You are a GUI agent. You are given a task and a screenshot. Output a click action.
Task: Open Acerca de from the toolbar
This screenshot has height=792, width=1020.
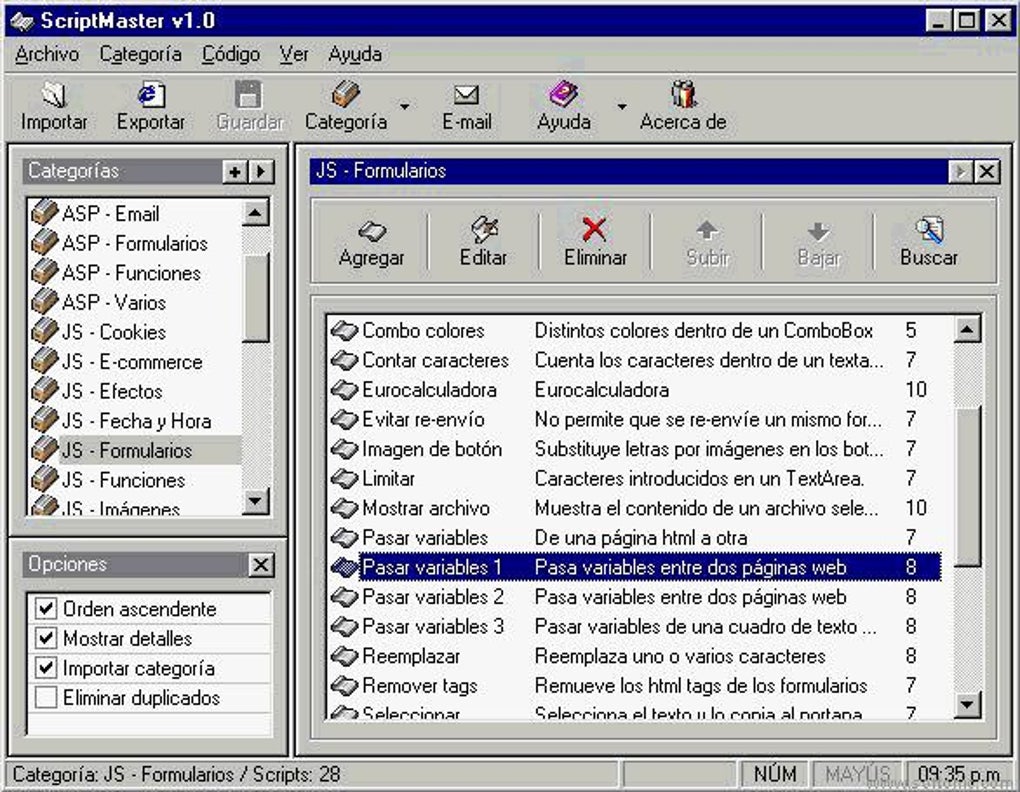683,104
